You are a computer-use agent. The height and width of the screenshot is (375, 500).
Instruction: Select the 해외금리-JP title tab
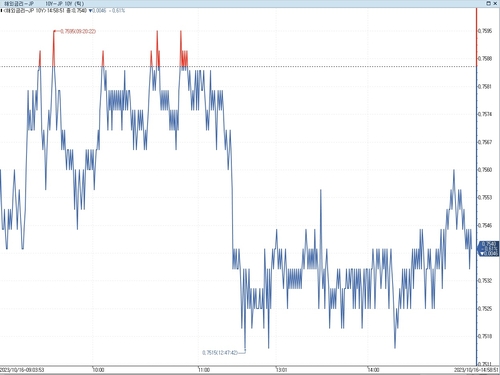tap(19, 4)
